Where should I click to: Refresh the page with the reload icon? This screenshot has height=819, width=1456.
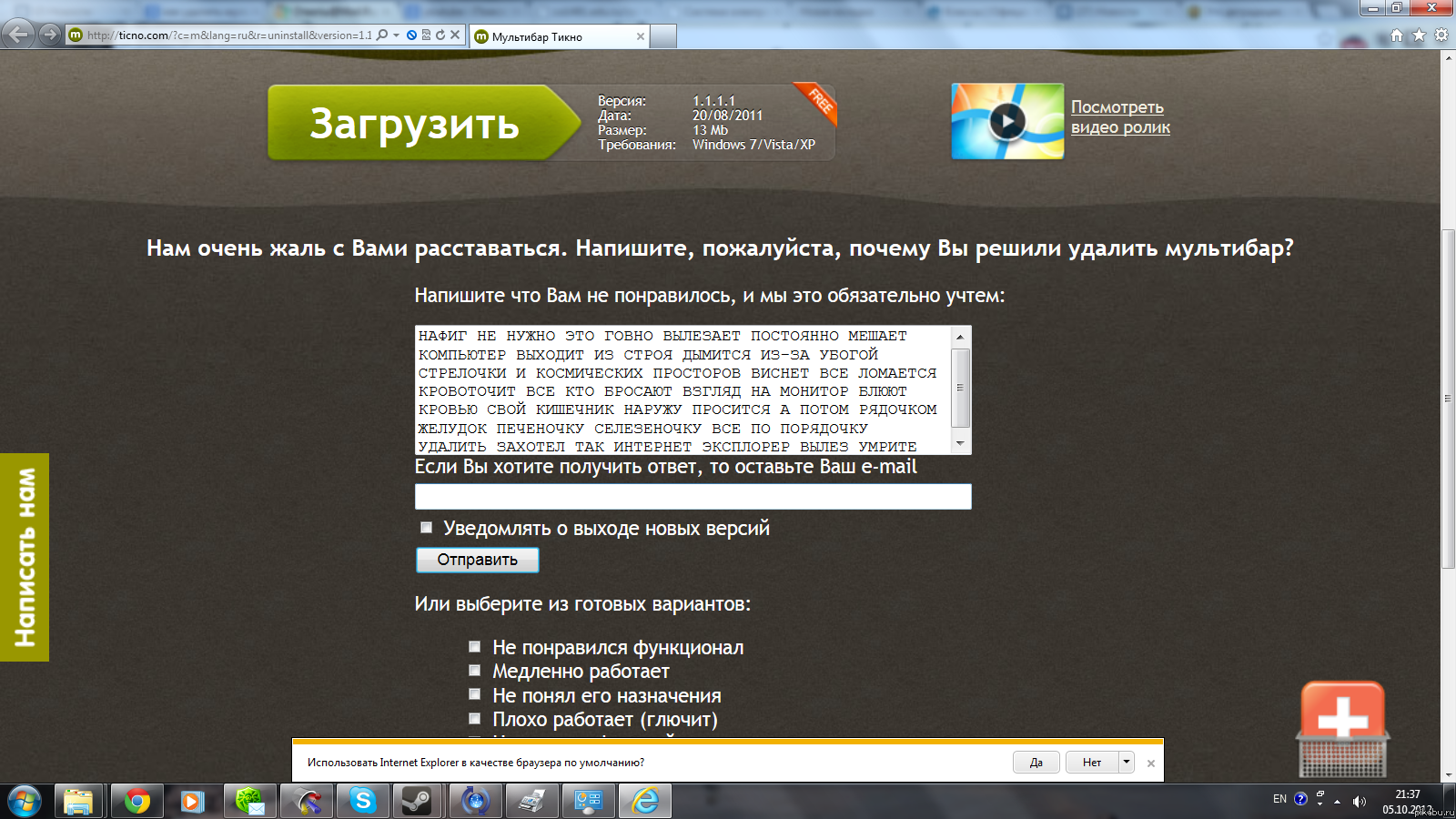click(x=440, y=35)
